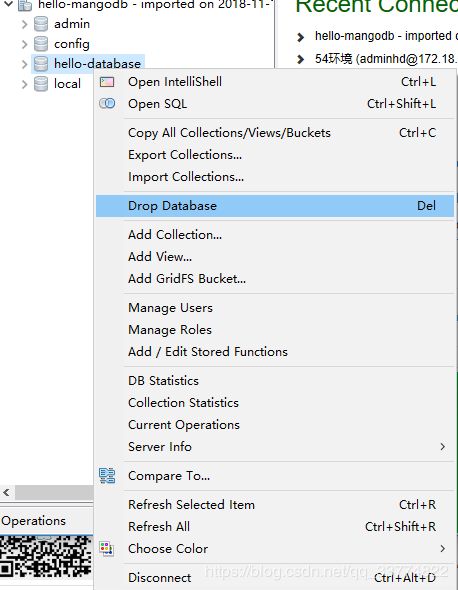The image size is (458, 590).
Task: Click the hello-database cylinder icon
Action: pyautogui.click(x=41, y=64)
